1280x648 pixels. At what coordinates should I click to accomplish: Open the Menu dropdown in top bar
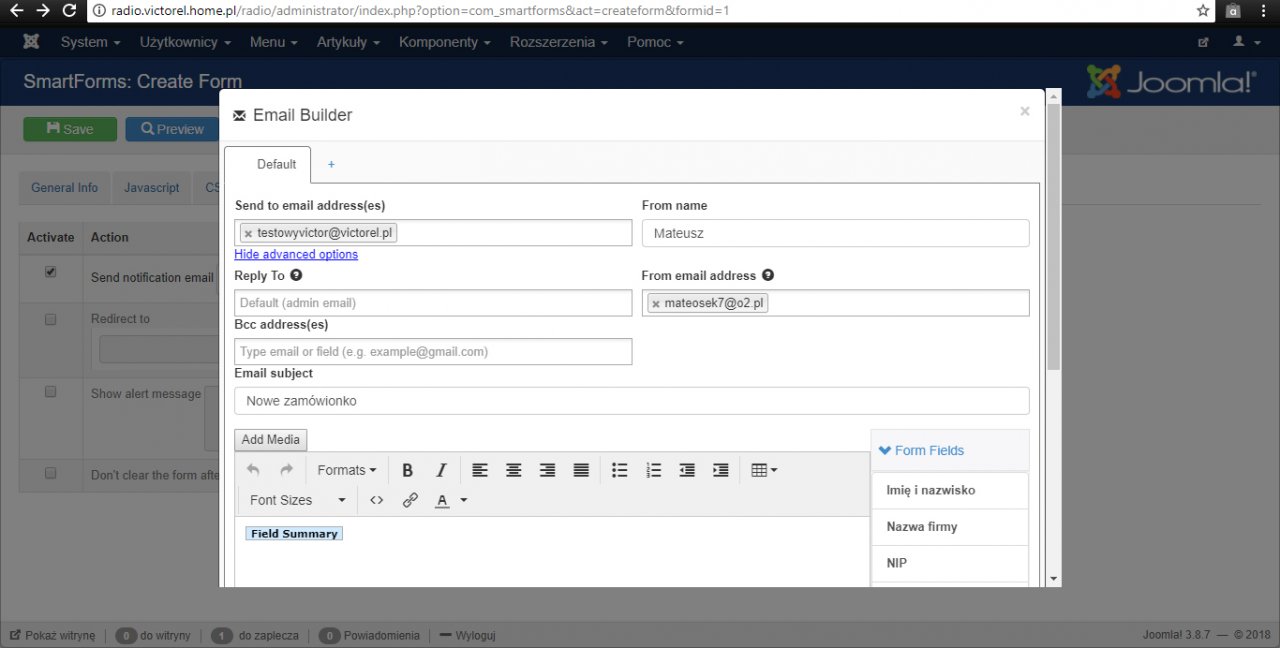tap(274, 42)
